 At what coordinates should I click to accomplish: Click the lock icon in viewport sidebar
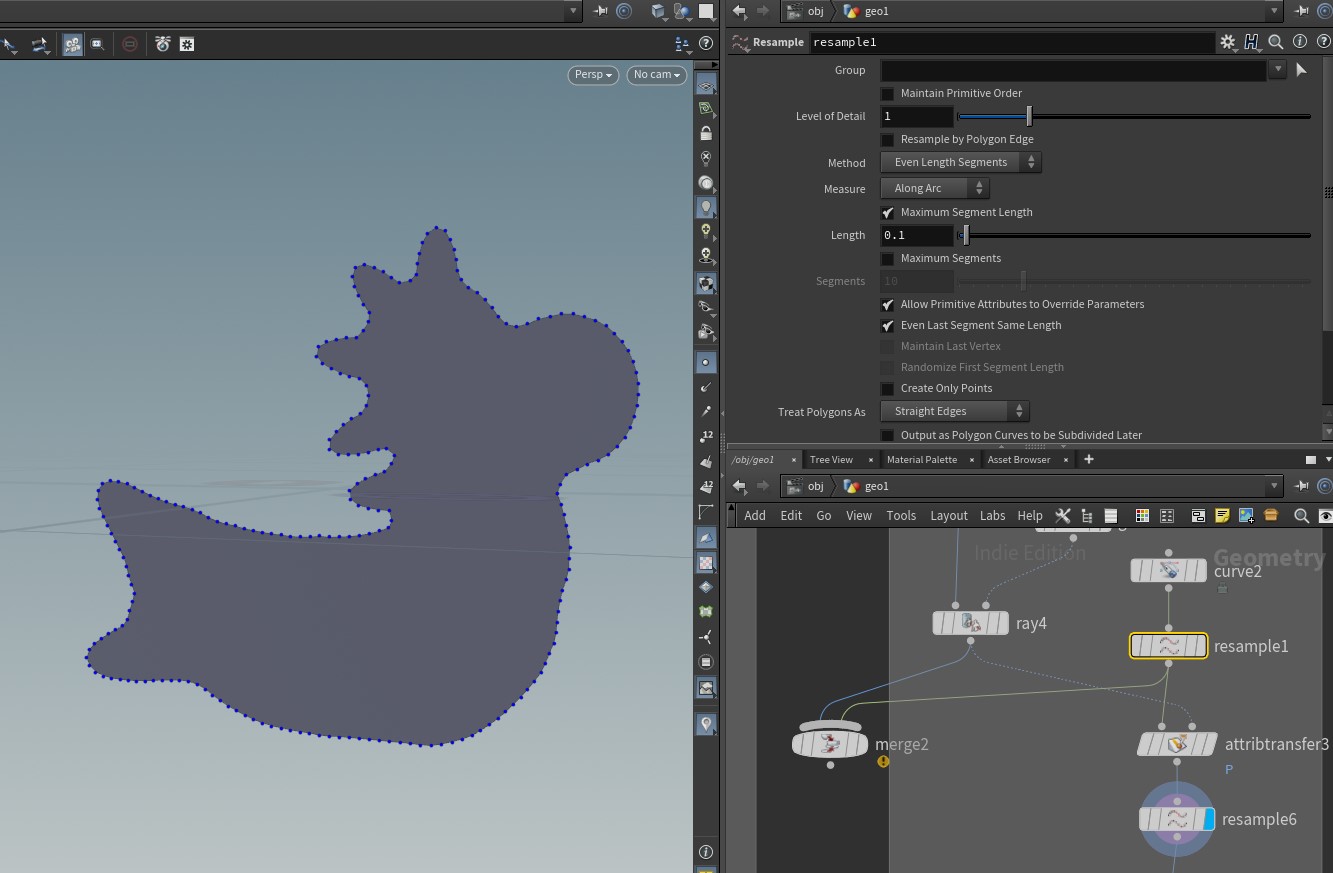pos(706,134)
